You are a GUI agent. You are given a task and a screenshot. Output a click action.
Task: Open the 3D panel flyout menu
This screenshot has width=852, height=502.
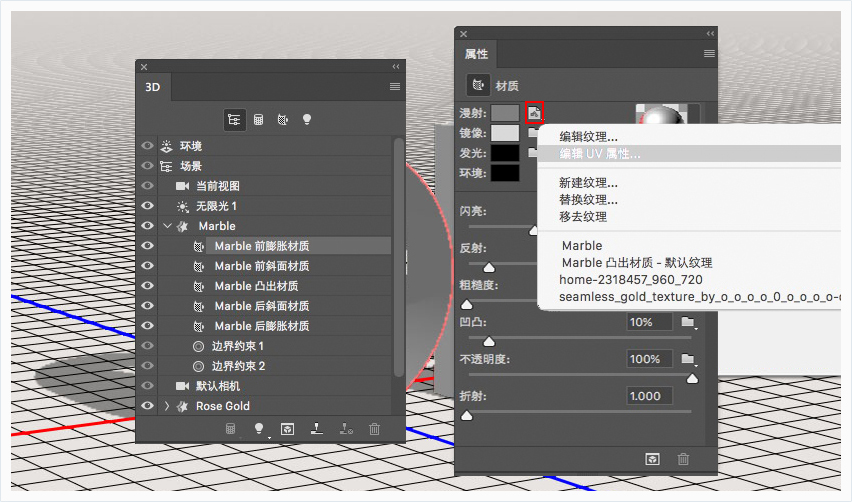(x=395, y=86)
